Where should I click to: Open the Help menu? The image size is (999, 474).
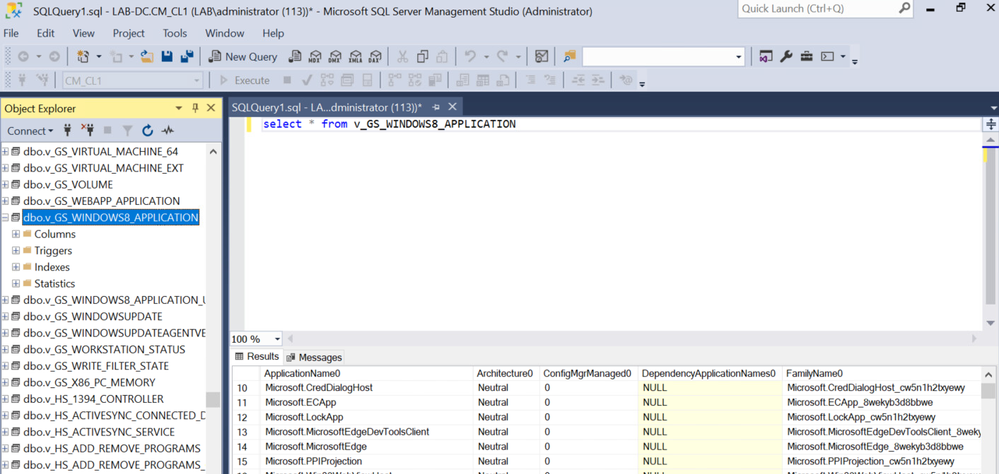click(273, 33)
